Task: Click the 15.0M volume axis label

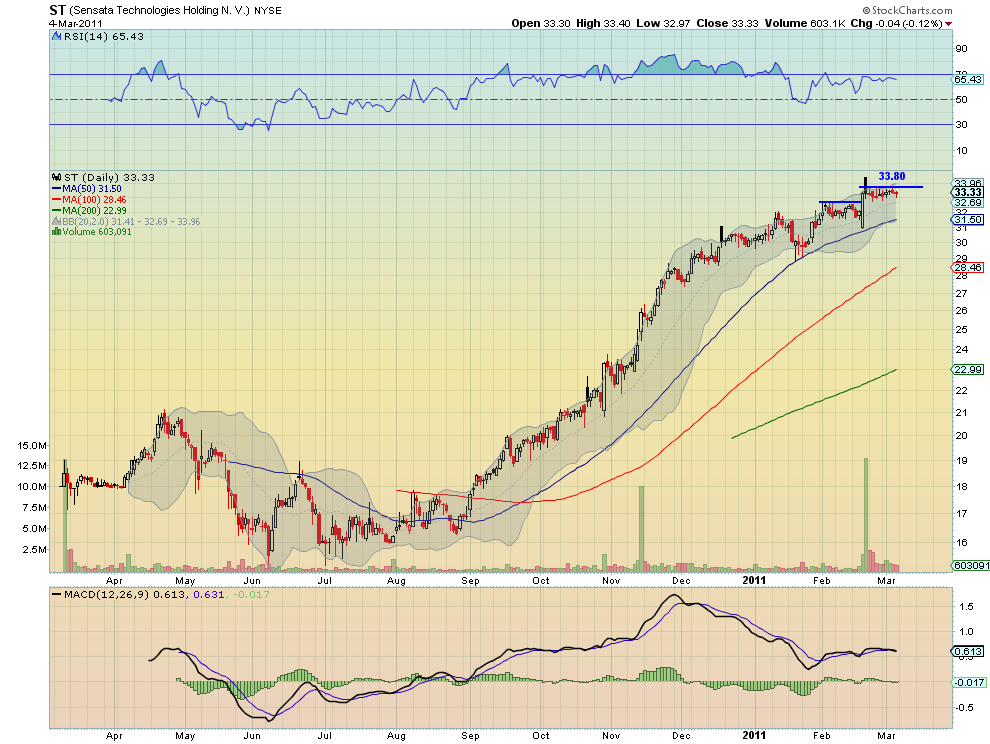Action: point(32,445)
